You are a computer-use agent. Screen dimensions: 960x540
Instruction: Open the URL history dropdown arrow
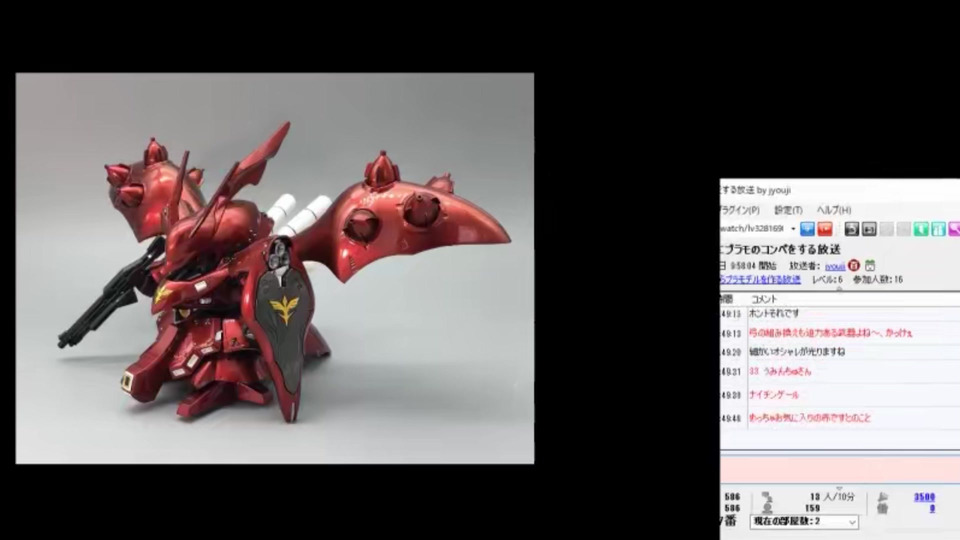(x=793, y=229)
